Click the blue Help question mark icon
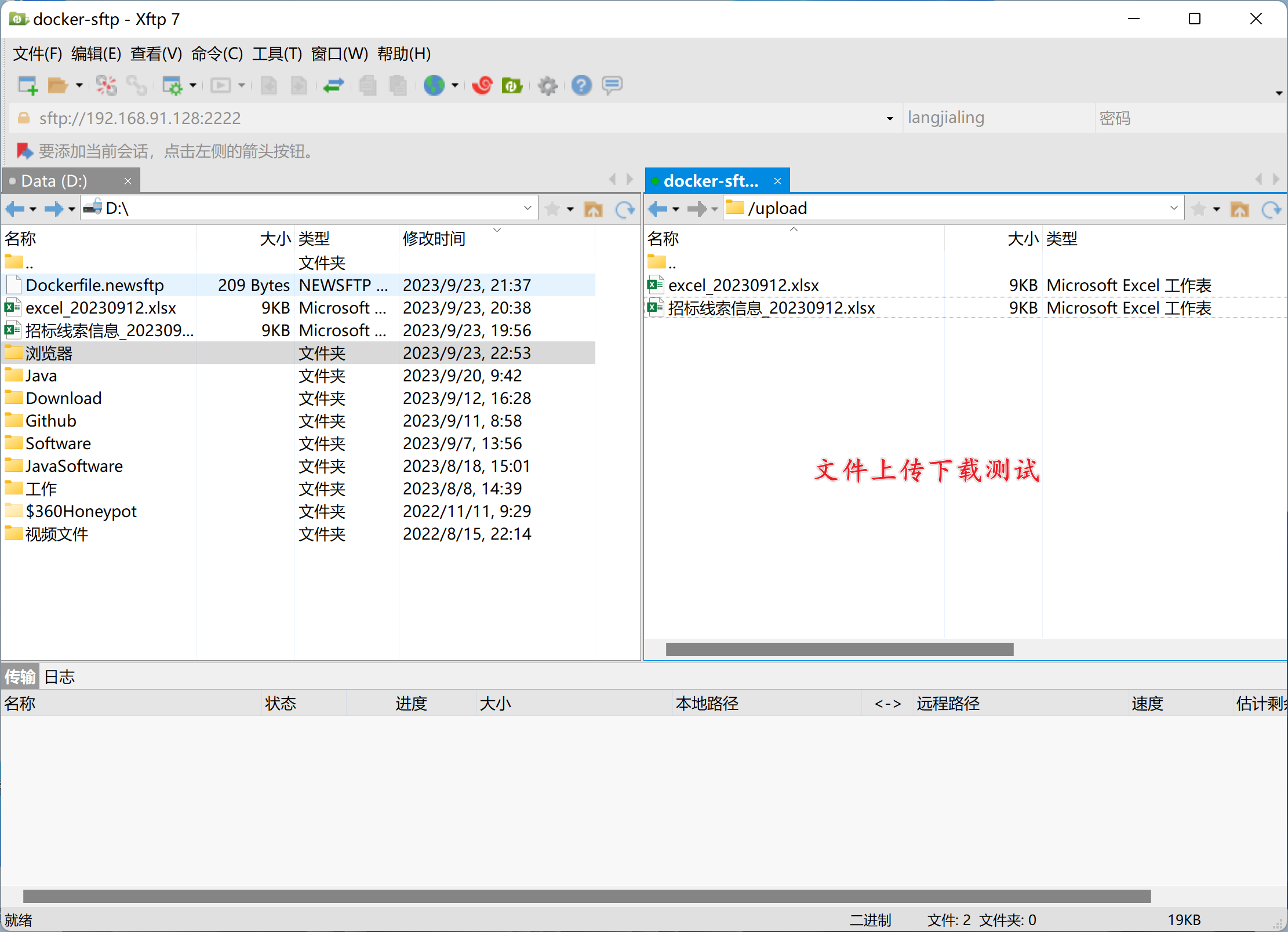The image size is (1288, 932). tap(581, 86)
